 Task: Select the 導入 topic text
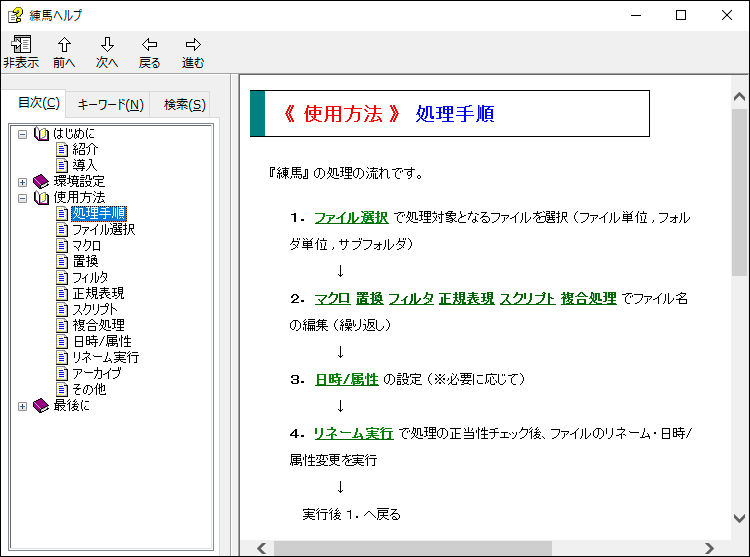click(85, 165)
